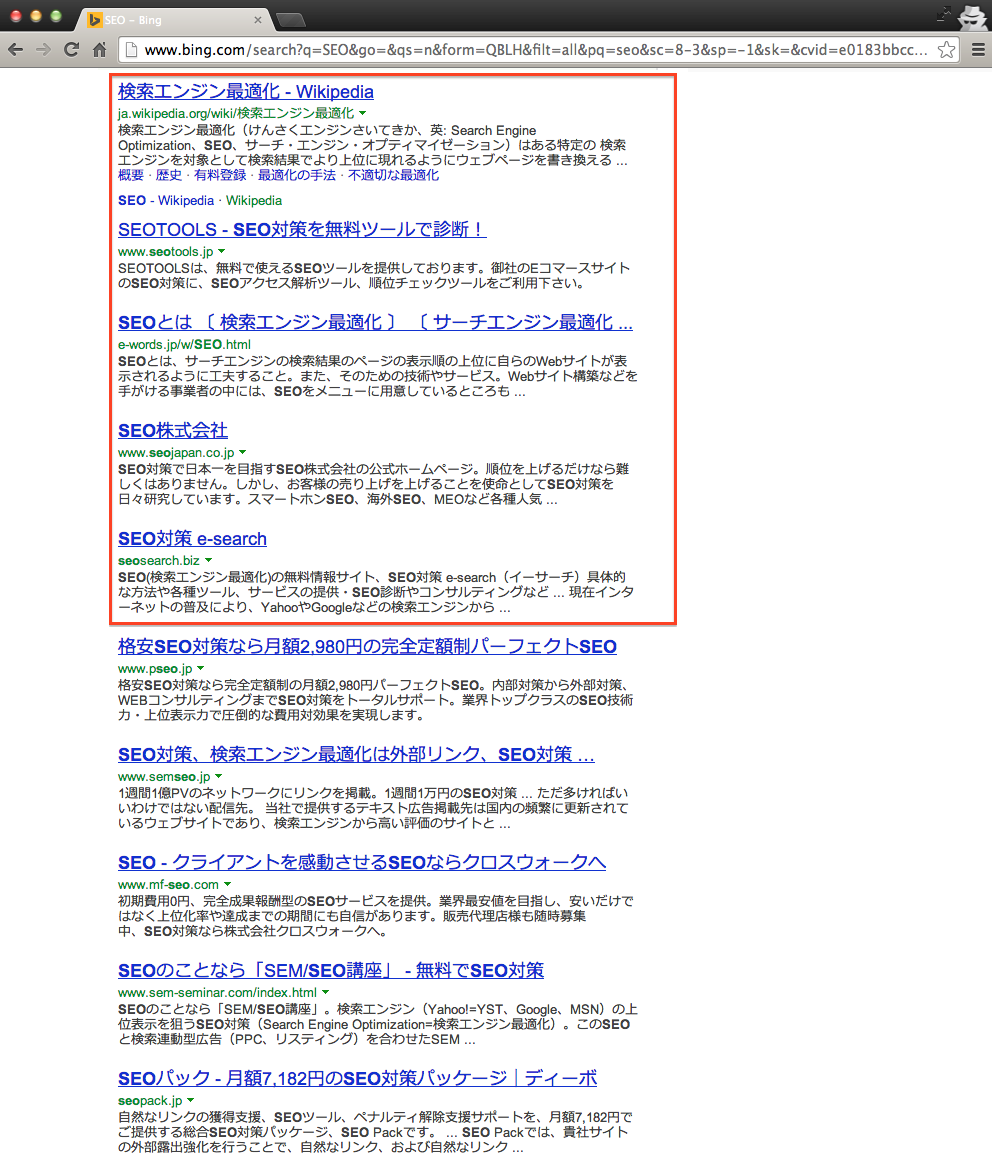Screen dimensions: 992x1160
Task: Open SEO株式会社 result title
Action: [173, 431]
